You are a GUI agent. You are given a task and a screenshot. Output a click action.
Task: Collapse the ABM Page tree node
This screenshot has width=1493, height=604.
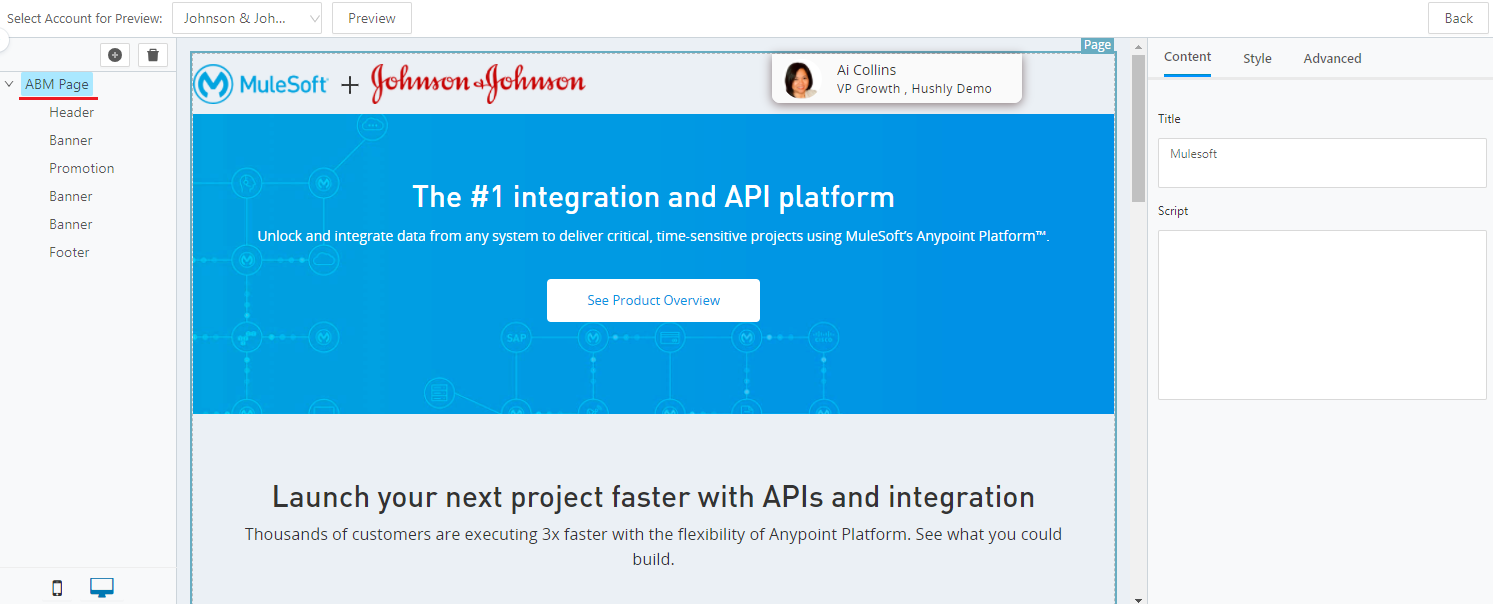pyautogui.click(x=9, y=84)
